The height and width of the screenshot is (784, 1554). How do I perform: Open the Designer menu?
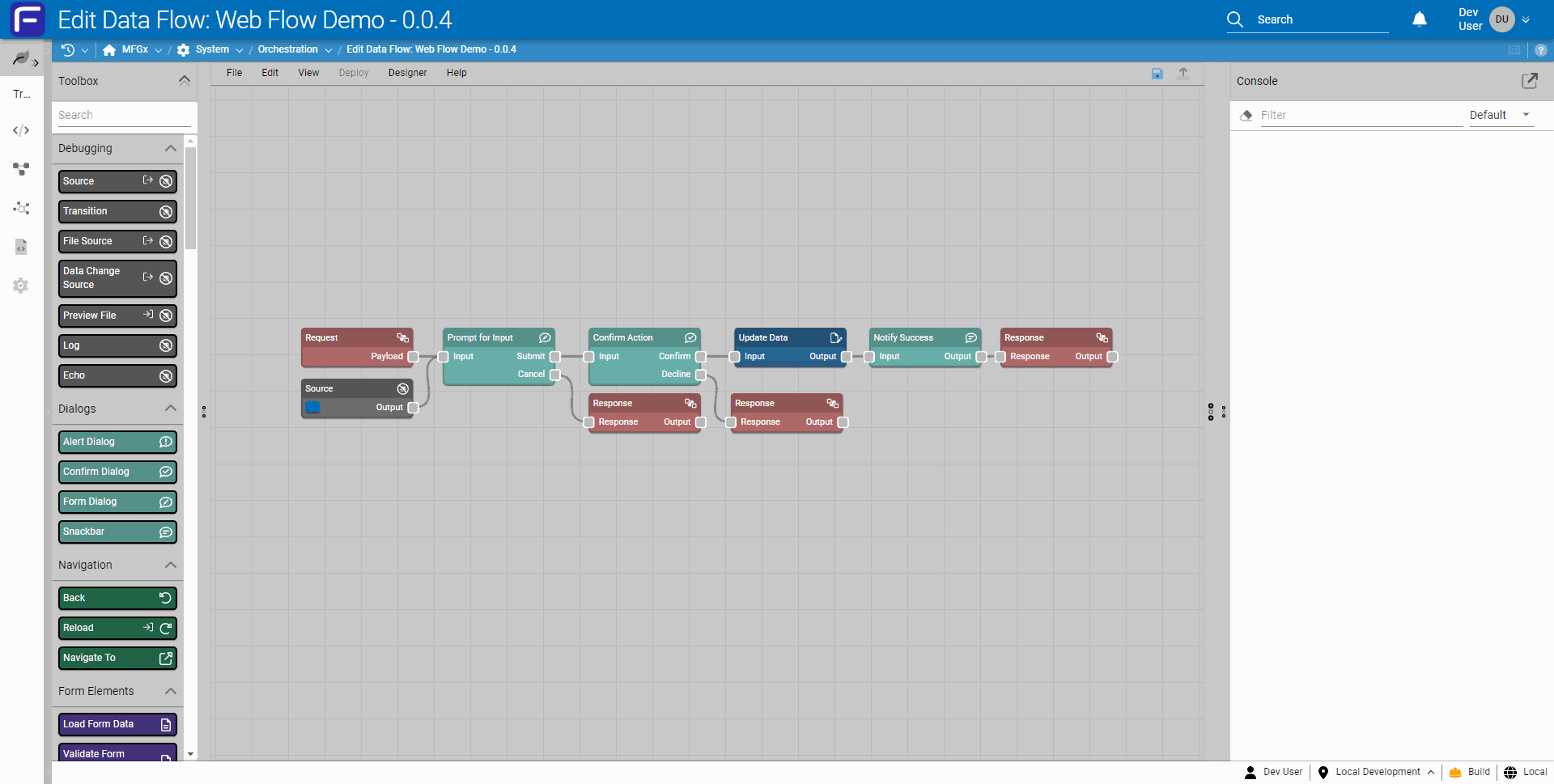tap(407, 73)
